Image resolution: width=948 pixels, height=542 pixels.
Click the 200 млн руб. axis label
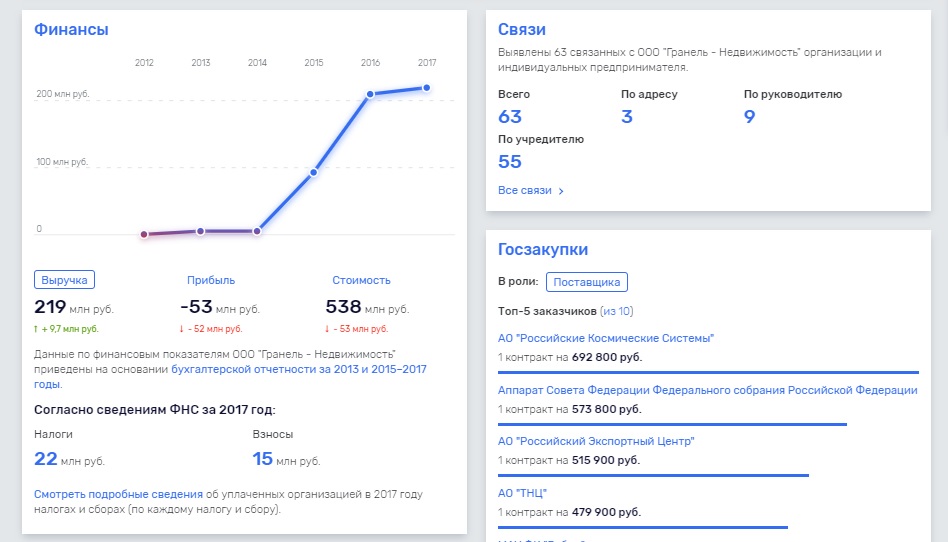click(x=63, y=94)
